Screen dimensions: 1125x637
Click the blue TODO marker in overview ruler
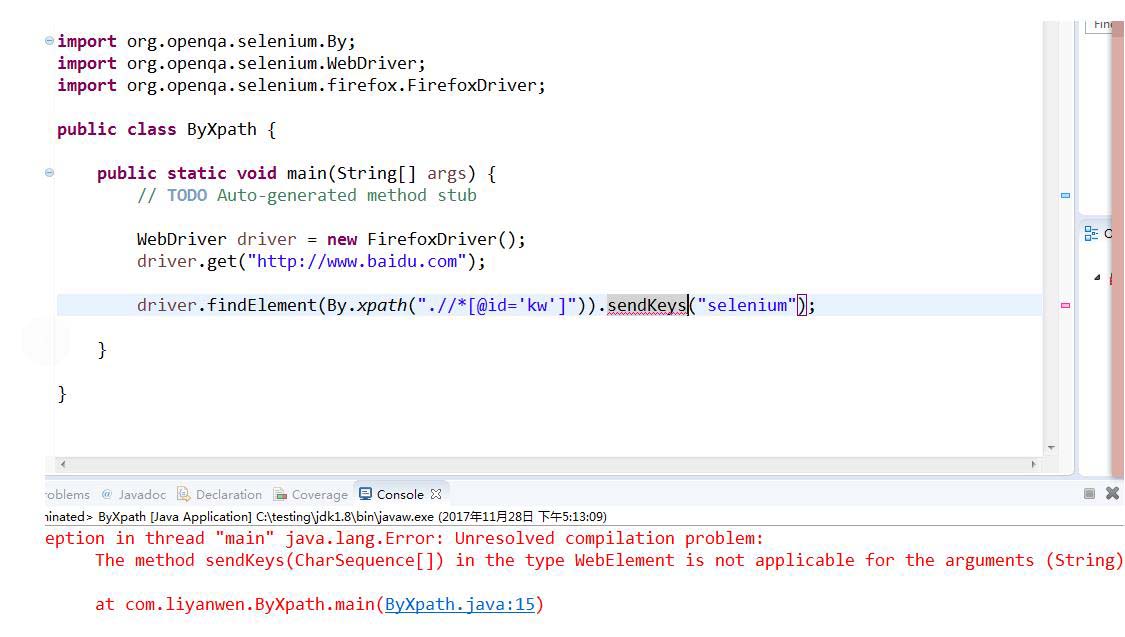[1065, 195]
